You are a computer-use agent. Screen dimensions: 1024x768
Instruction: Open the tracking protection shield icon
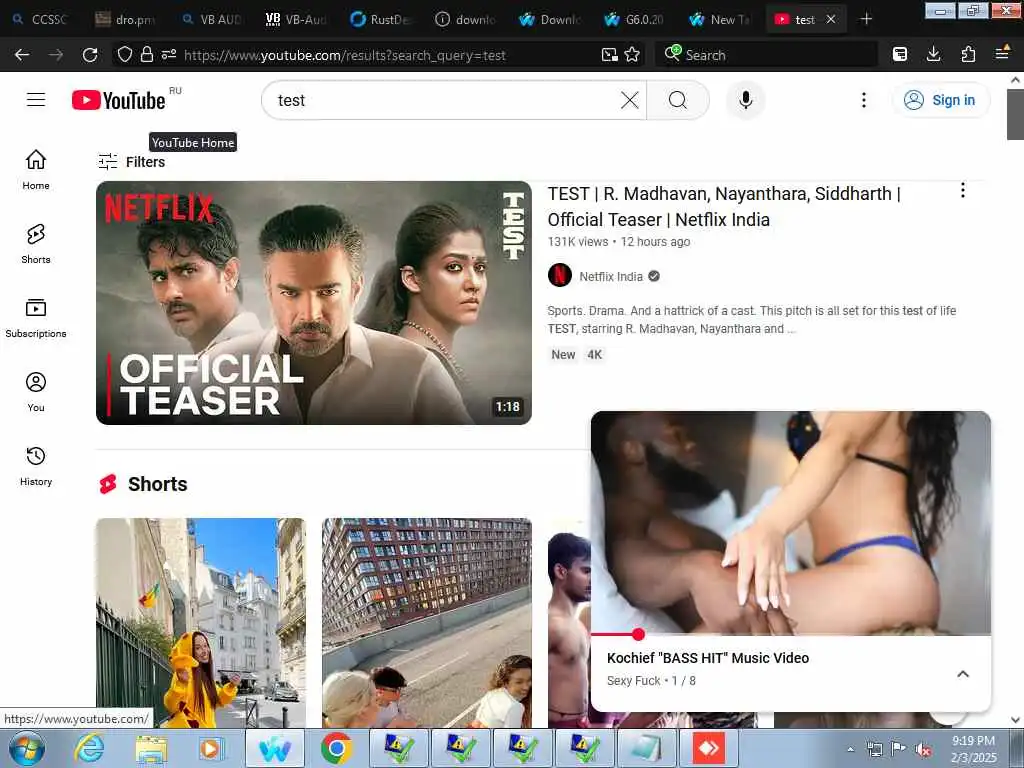pyautogui.click(x=124, y=55)
